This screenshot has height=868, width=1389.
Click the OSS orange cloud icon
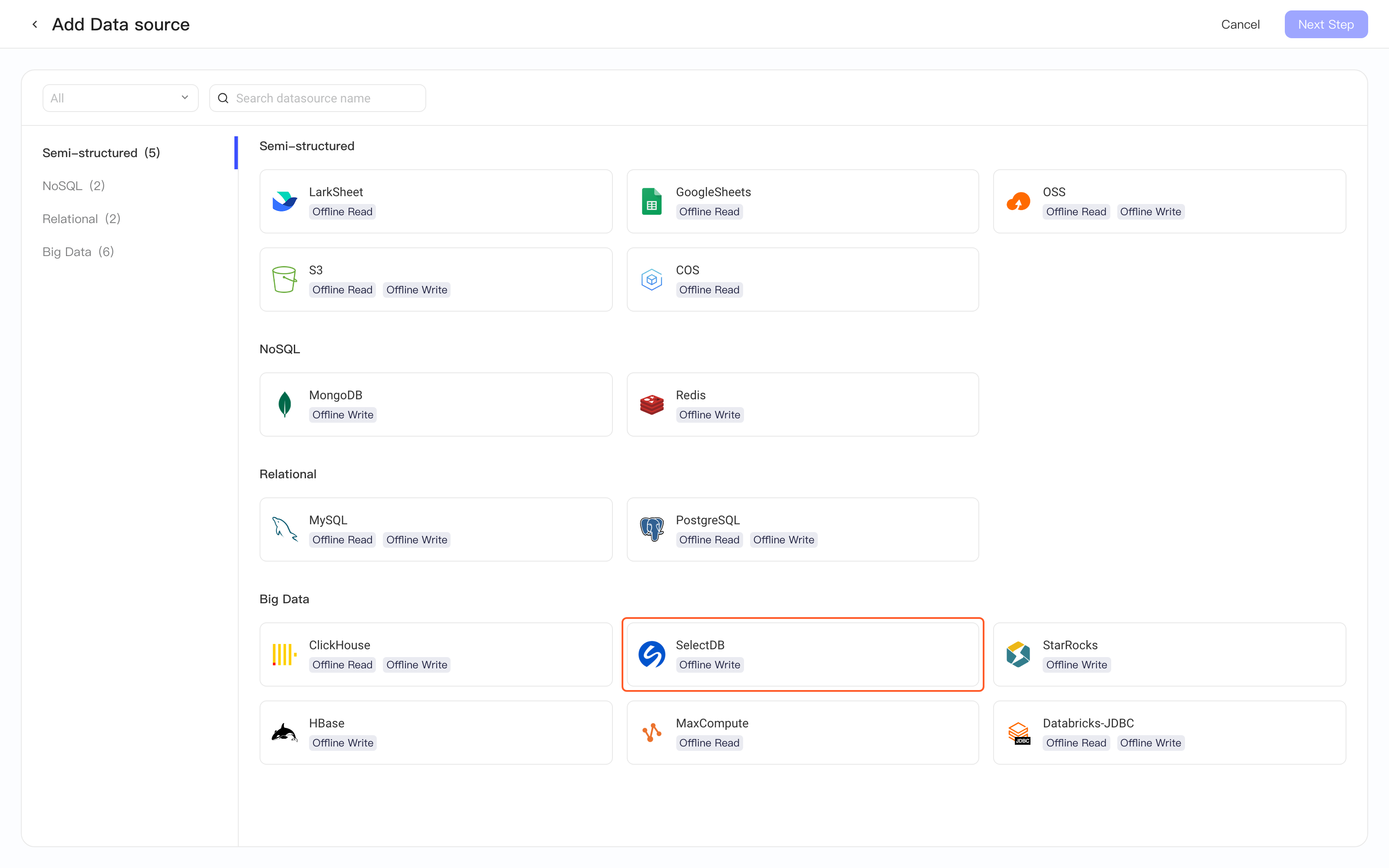[x=1018, y=201]
